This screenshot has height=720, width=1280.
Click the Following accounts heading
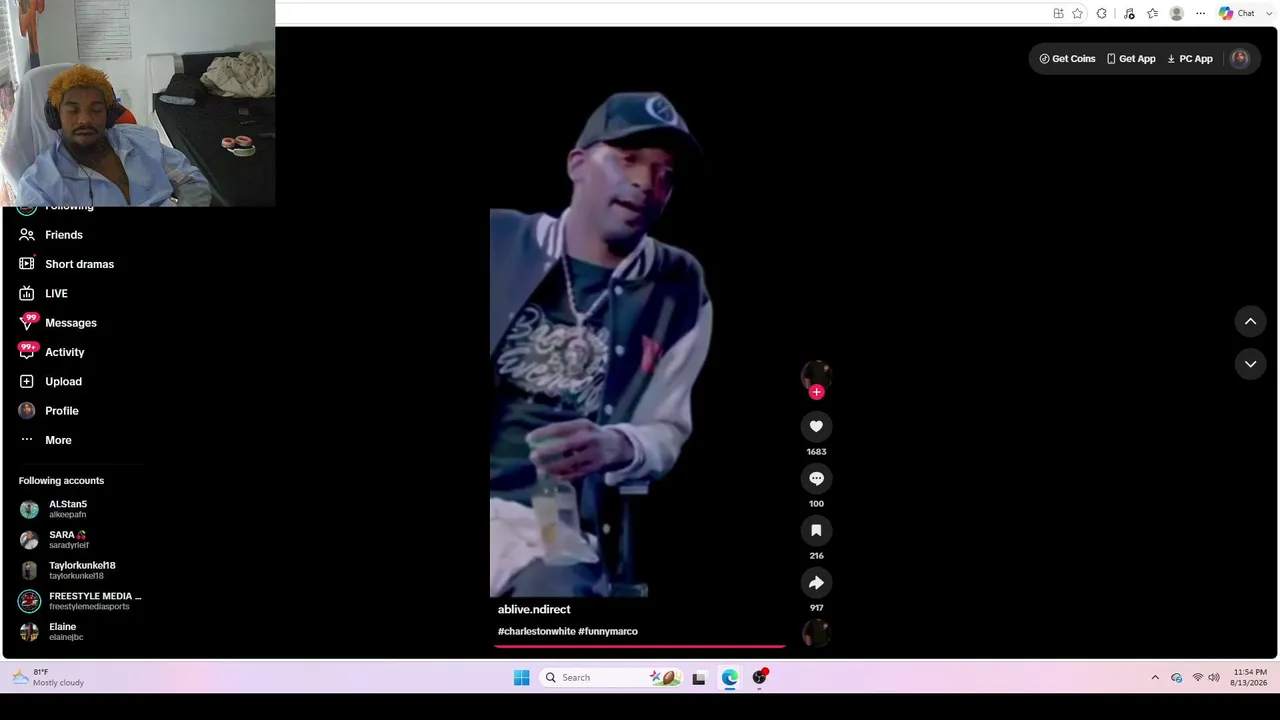click(61, 481)
